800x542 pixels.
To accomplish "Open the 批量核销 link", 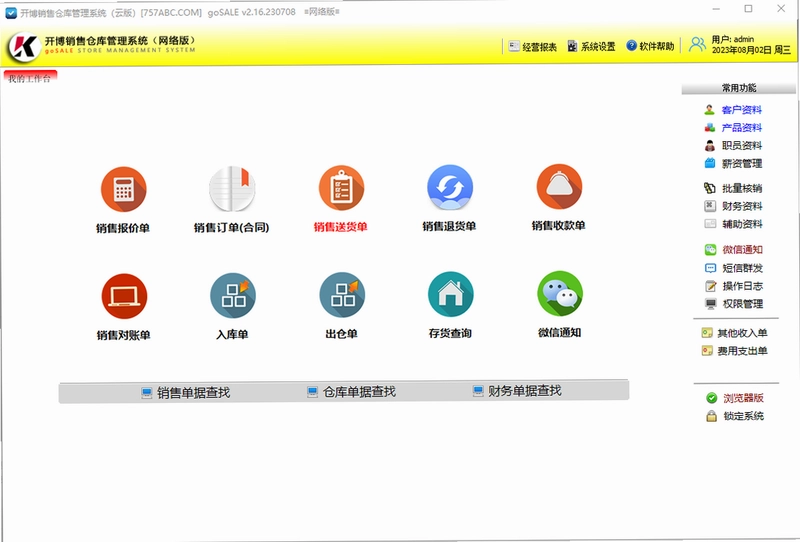I will click(742, 188).
